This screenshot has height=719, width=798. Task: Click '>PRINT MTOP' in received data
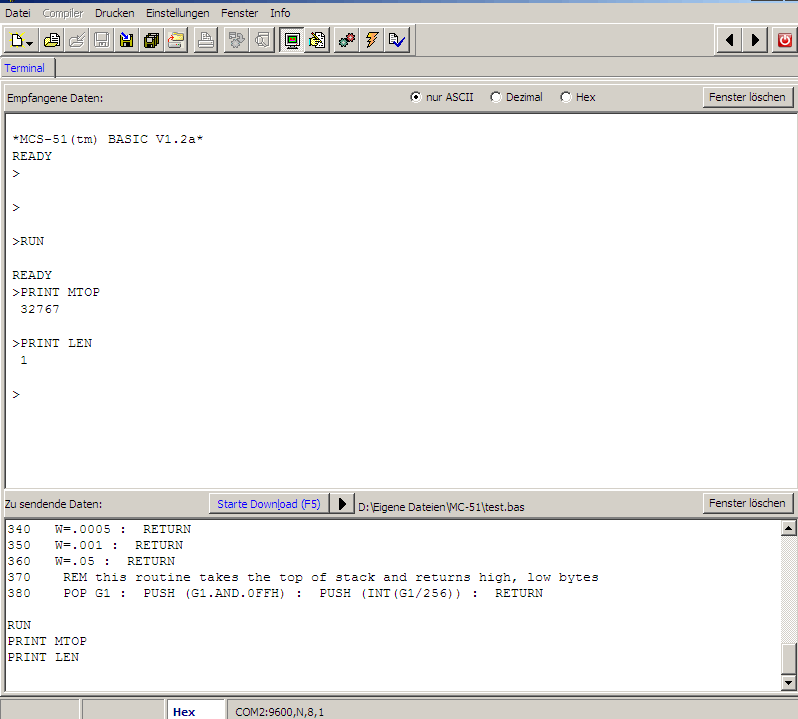[x=56, y=292]
